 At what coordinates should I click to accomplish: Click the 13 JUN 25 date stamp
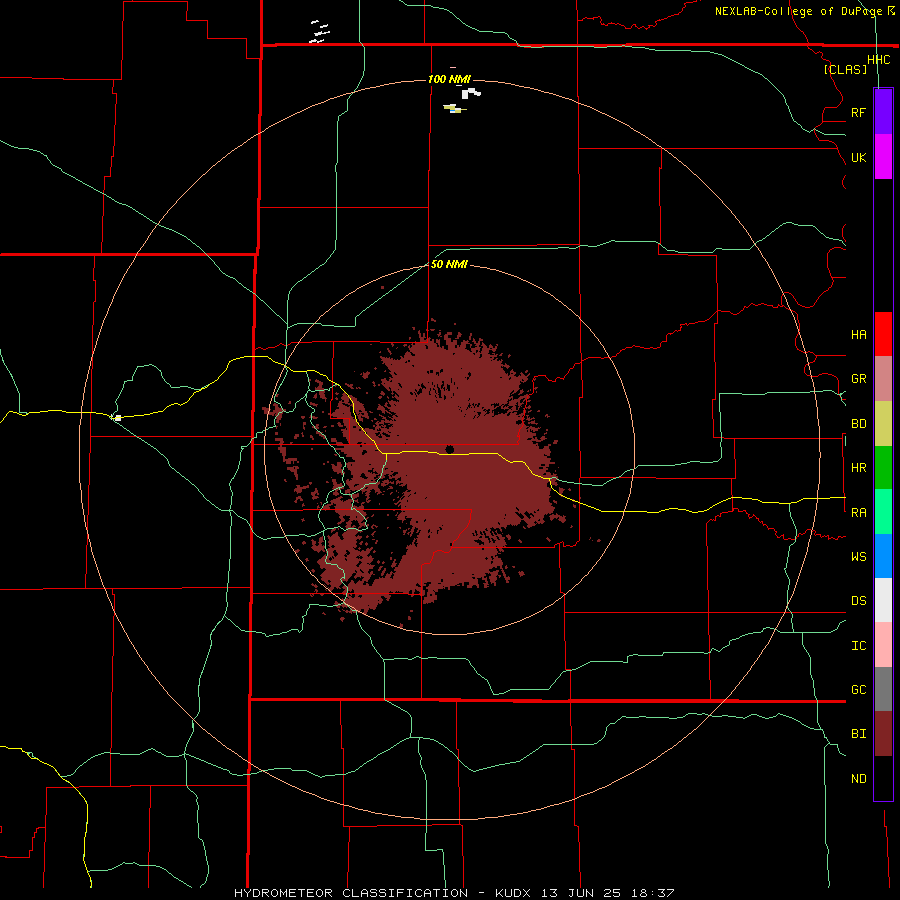(x=581, y=893)
